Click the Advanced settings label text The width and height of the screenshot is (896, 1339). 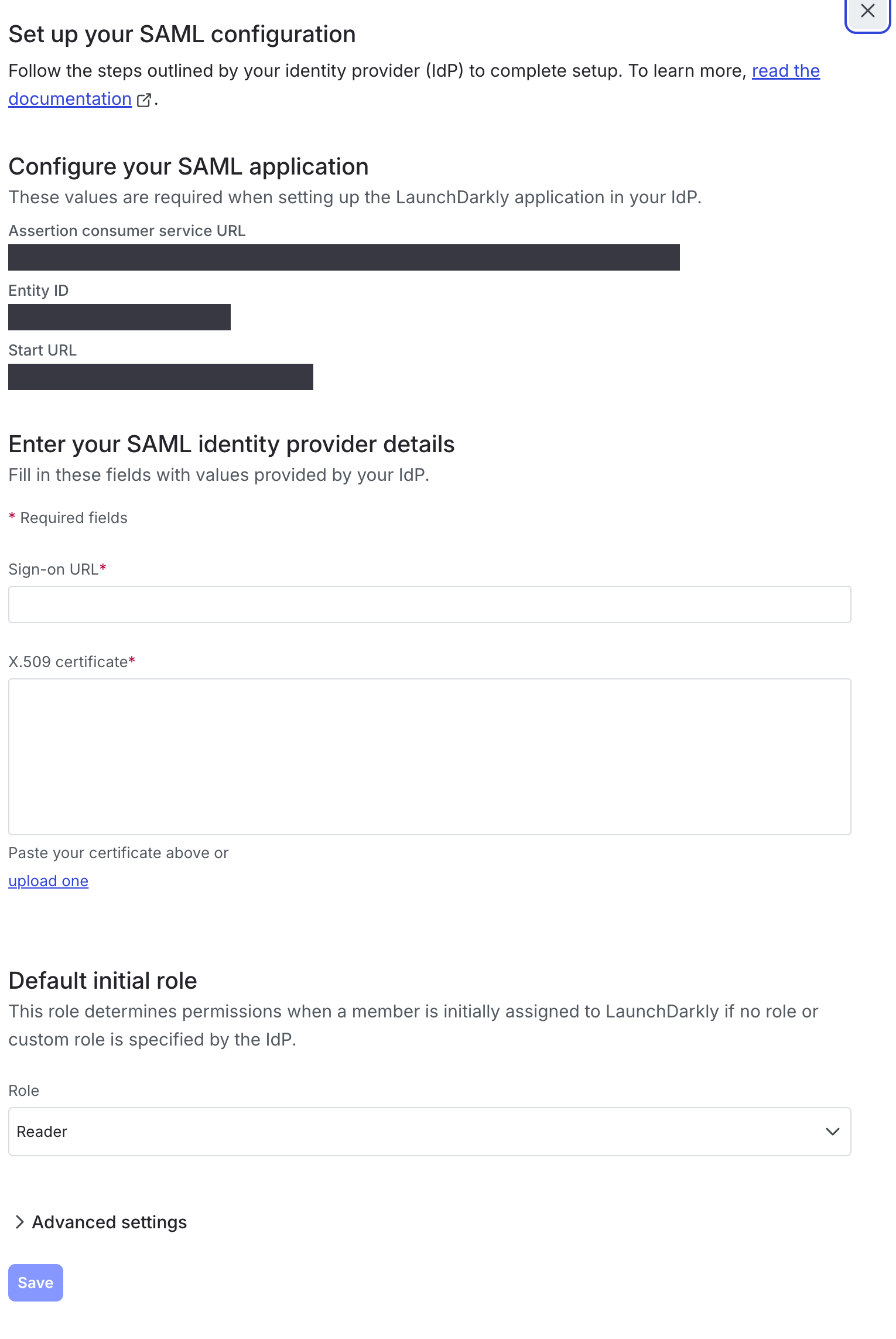(x=108, y=1222)
